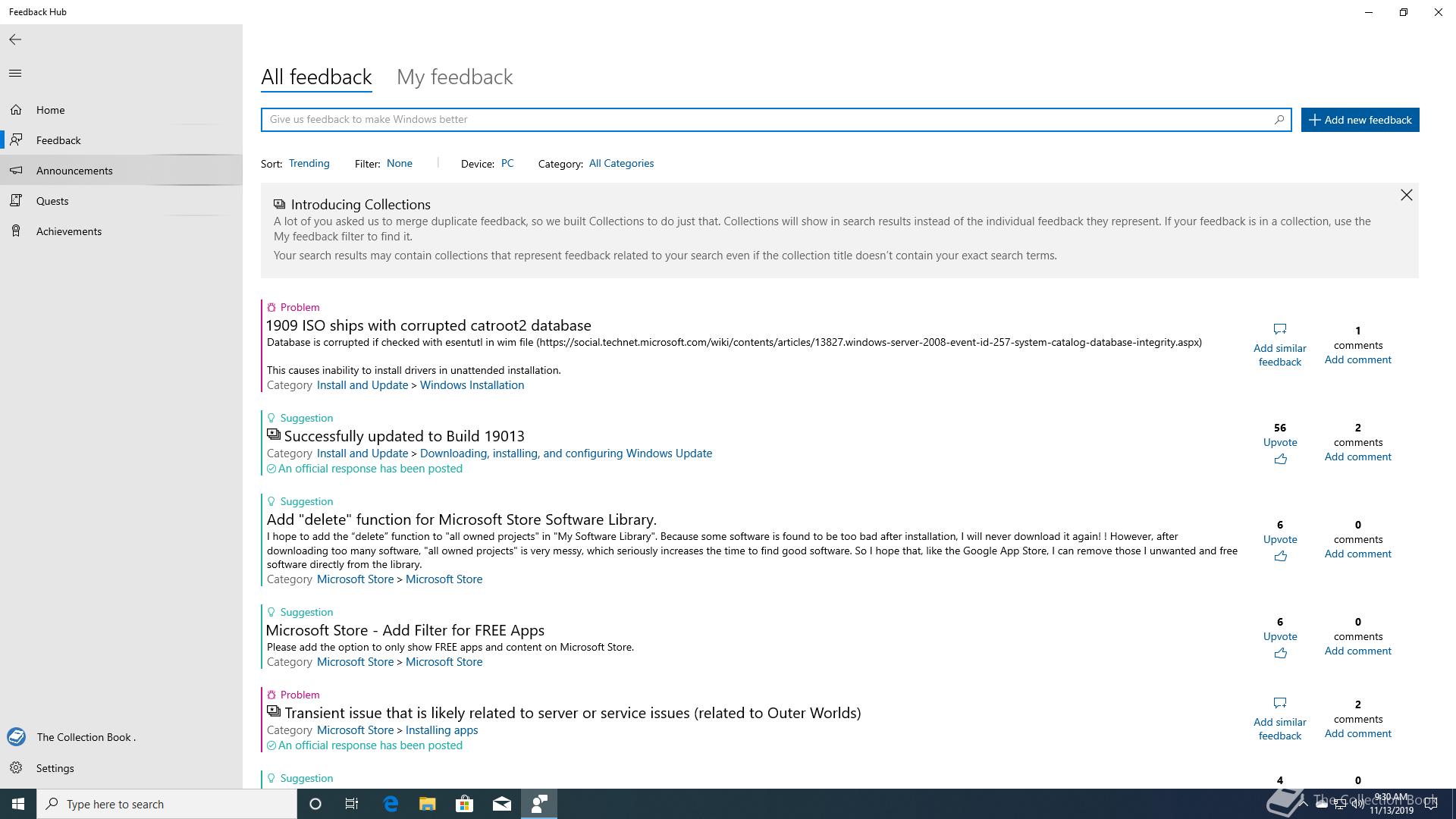Add comment on the 1909 ISO feedback
This screenshot has width=1456, height=819.
(x=1357, y=360)
